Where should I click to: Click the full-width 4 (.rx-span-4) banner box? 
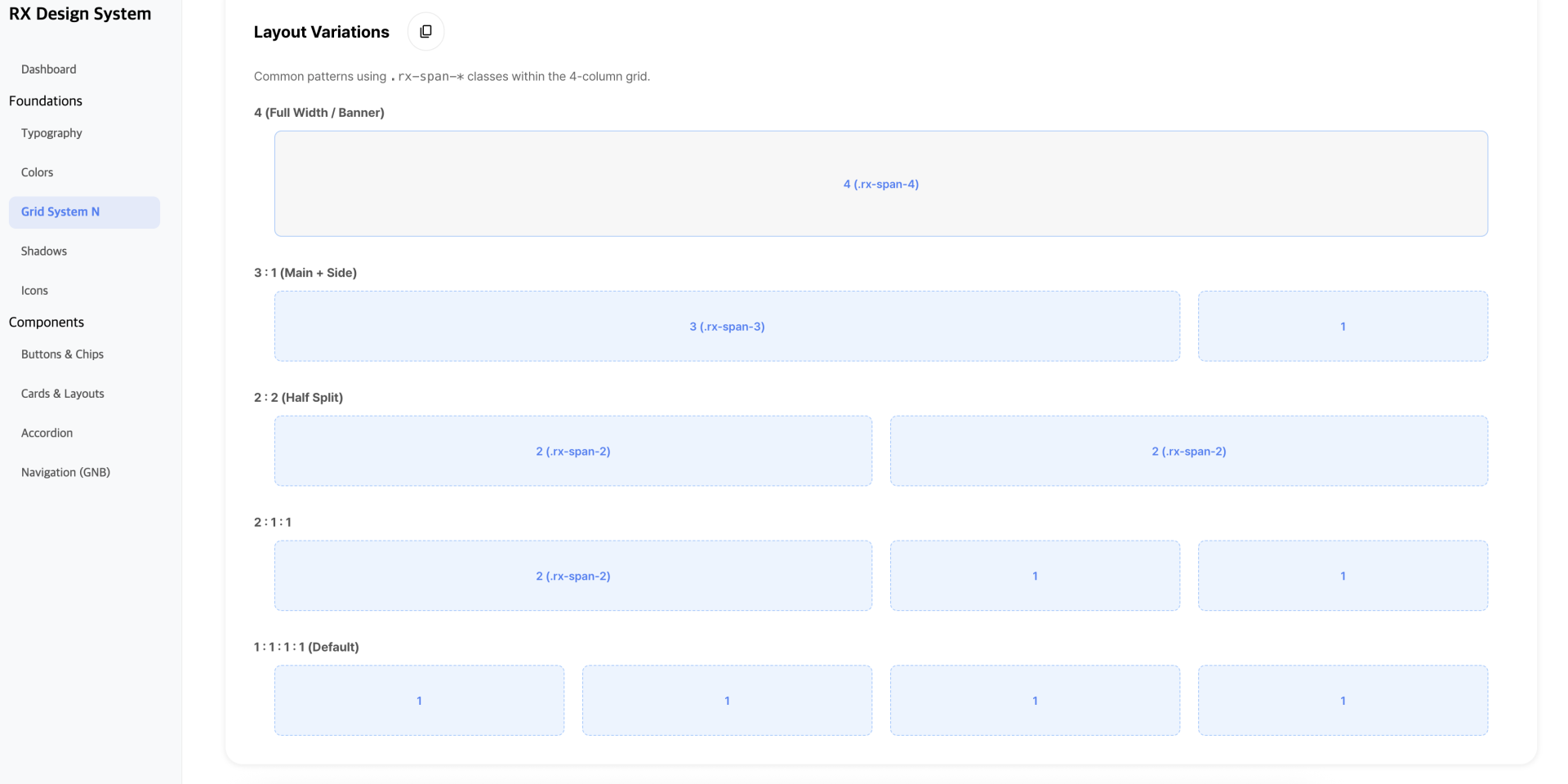[880, 184]
